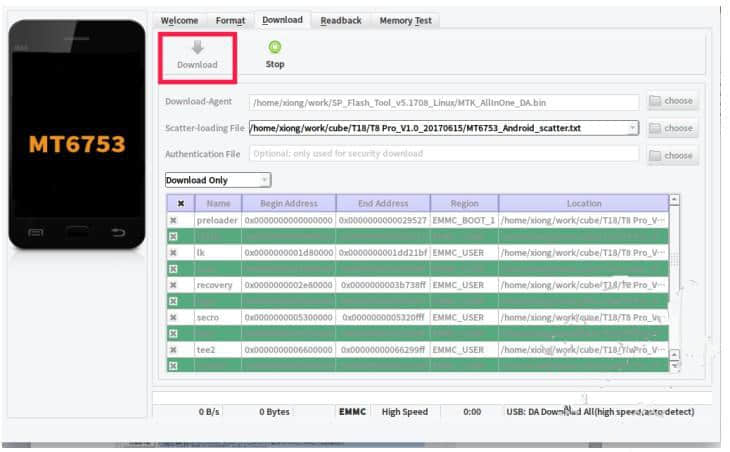The width and height of the screenshot is (730, 452).
Task: Click scroll-down arrow of partition table
Action: [674, 366]
